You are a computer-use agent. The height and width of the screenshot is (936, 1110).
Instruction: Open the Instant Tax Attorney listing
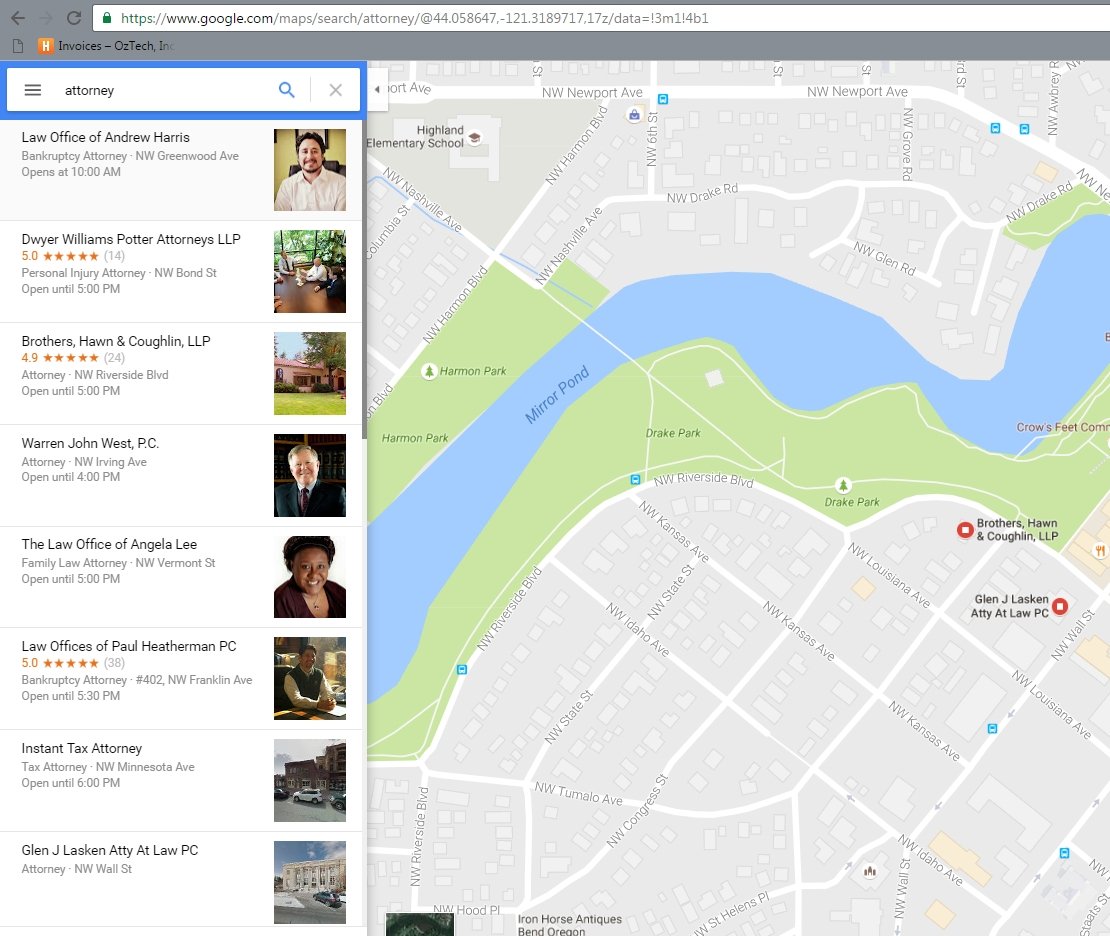(181, 781)
